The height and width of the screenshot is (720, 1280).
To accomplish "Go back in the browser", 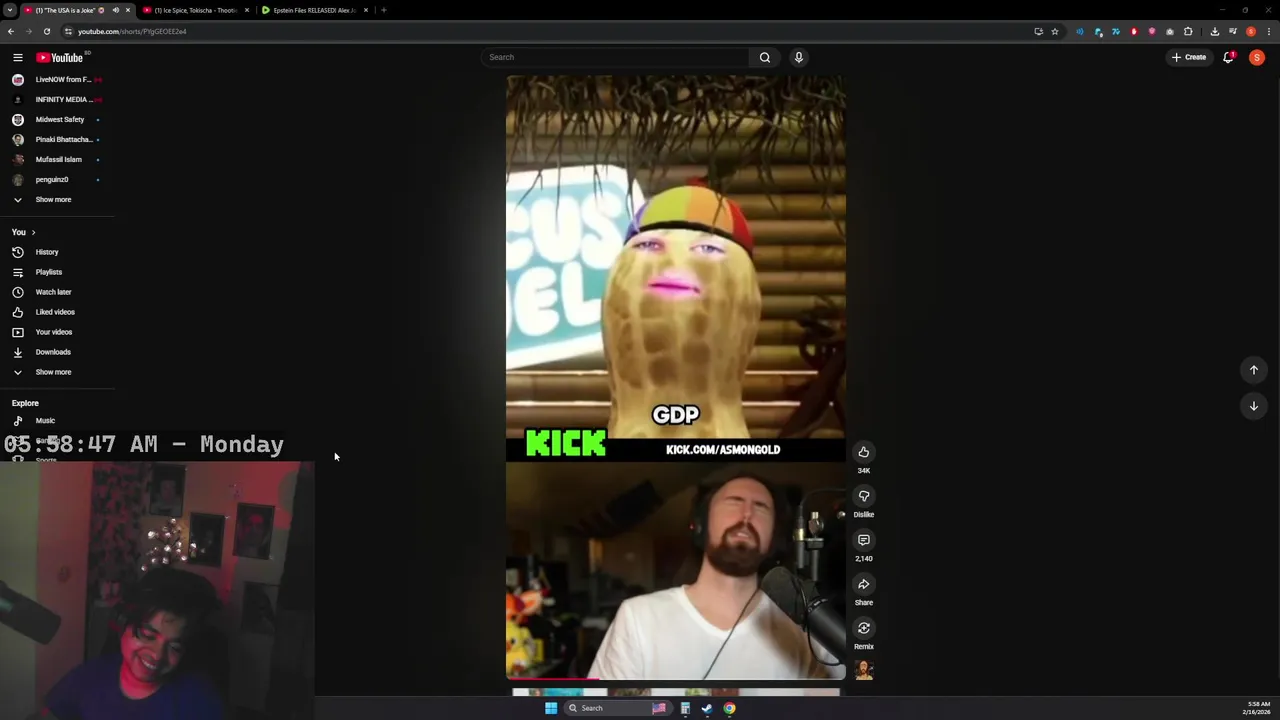I will [11, 31].
